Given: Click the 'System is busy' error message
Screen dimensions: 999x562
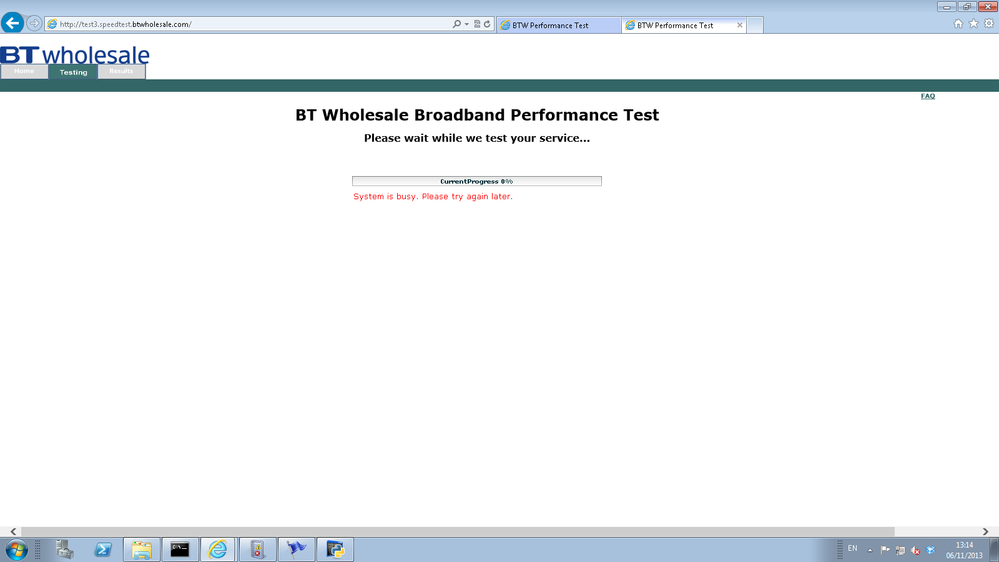Looking at the screenshot, I should (433, 196).
